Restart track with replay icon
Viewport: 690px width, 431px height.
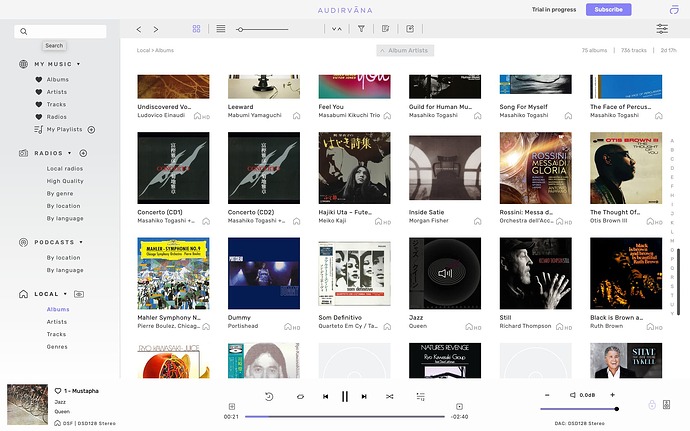click(269, 397)
